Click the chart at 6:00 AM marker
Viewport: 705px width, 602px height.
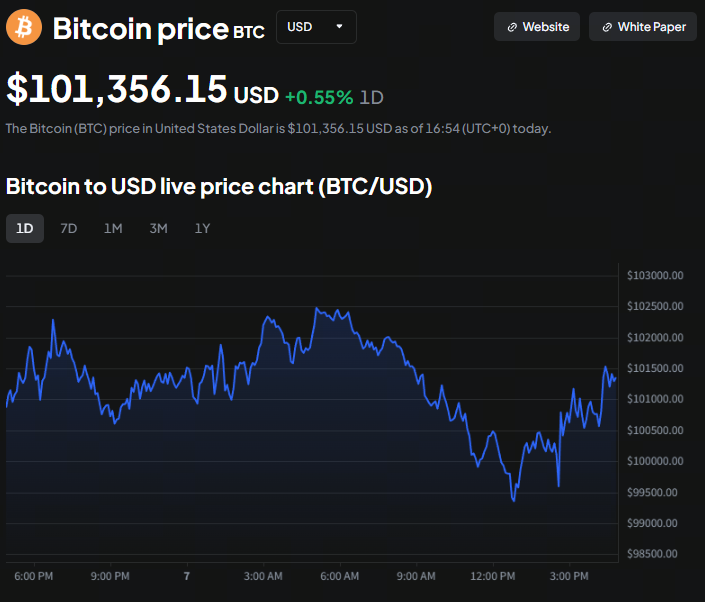tap(340, 576)
